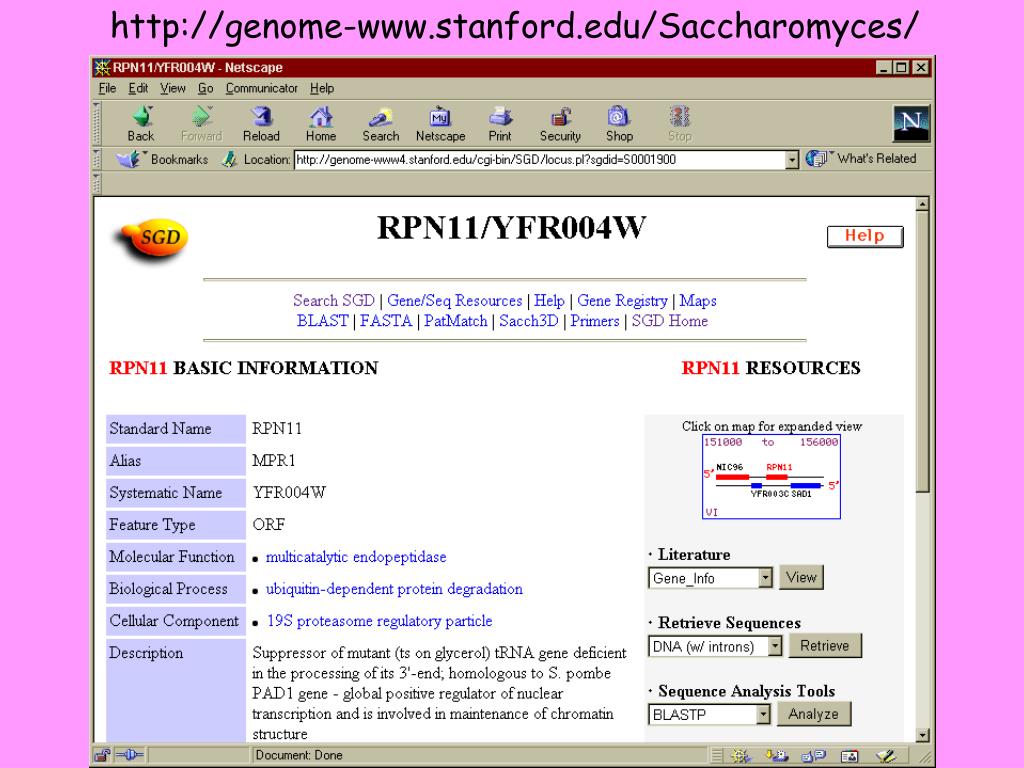The image size is (1024, 768).
Task: Click the scrollbar down arrow
Action: (x=922, y=735)
